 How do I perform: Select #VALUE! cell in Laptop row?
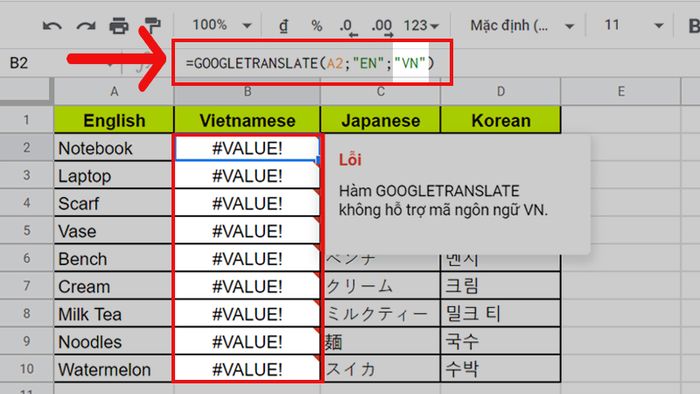247,175
